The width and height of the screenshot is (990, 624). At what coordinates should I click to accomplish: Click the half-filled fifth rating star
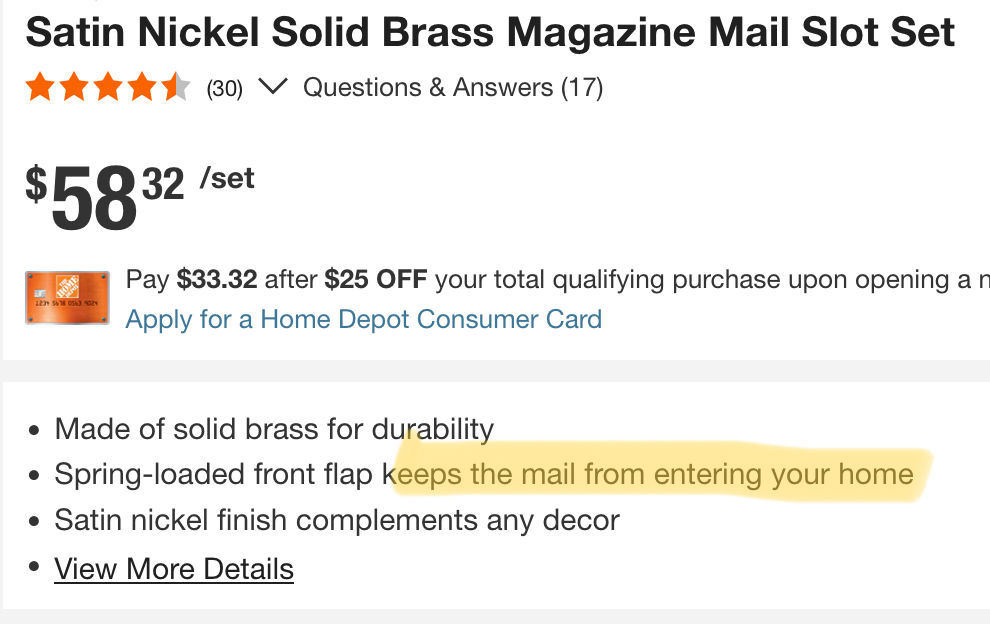coord(176,88)
